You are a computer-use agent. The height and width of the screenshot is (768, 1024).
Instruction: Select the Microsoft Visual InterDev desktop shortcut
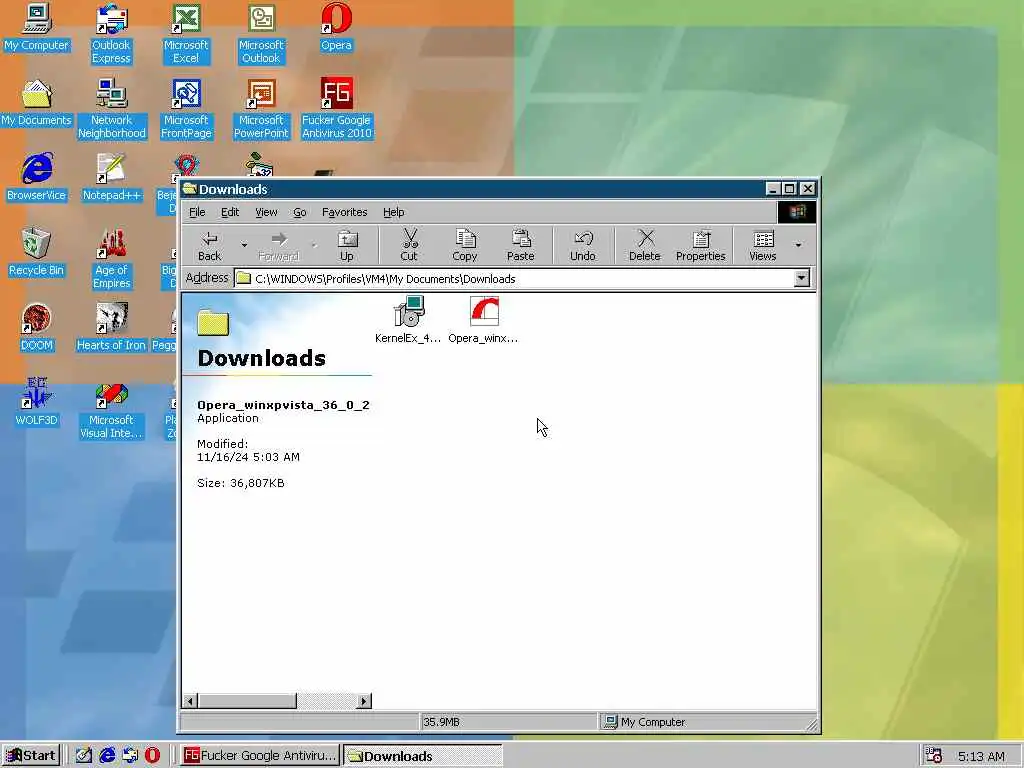coord(112,409)
